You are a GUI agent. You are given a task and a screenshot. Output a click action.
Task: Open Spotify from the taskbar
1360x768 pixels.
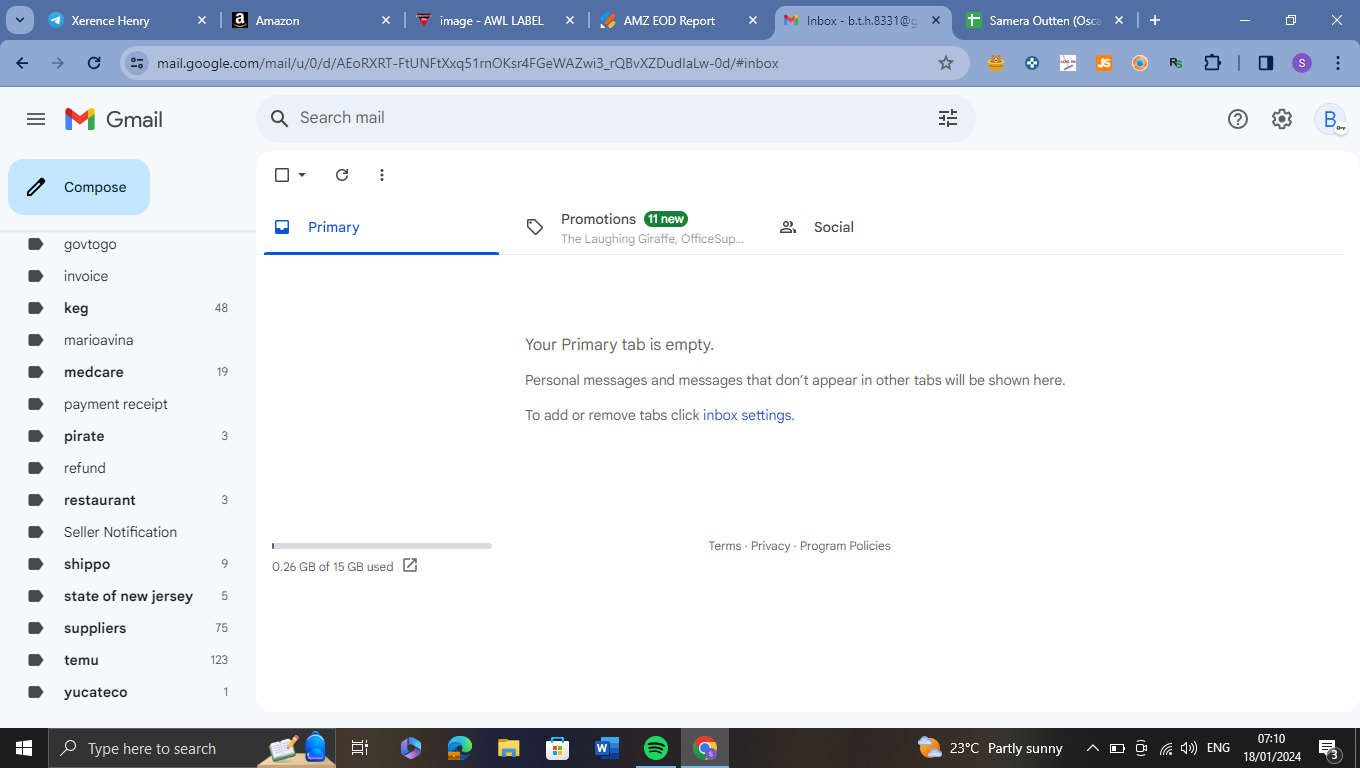[656, 748]
